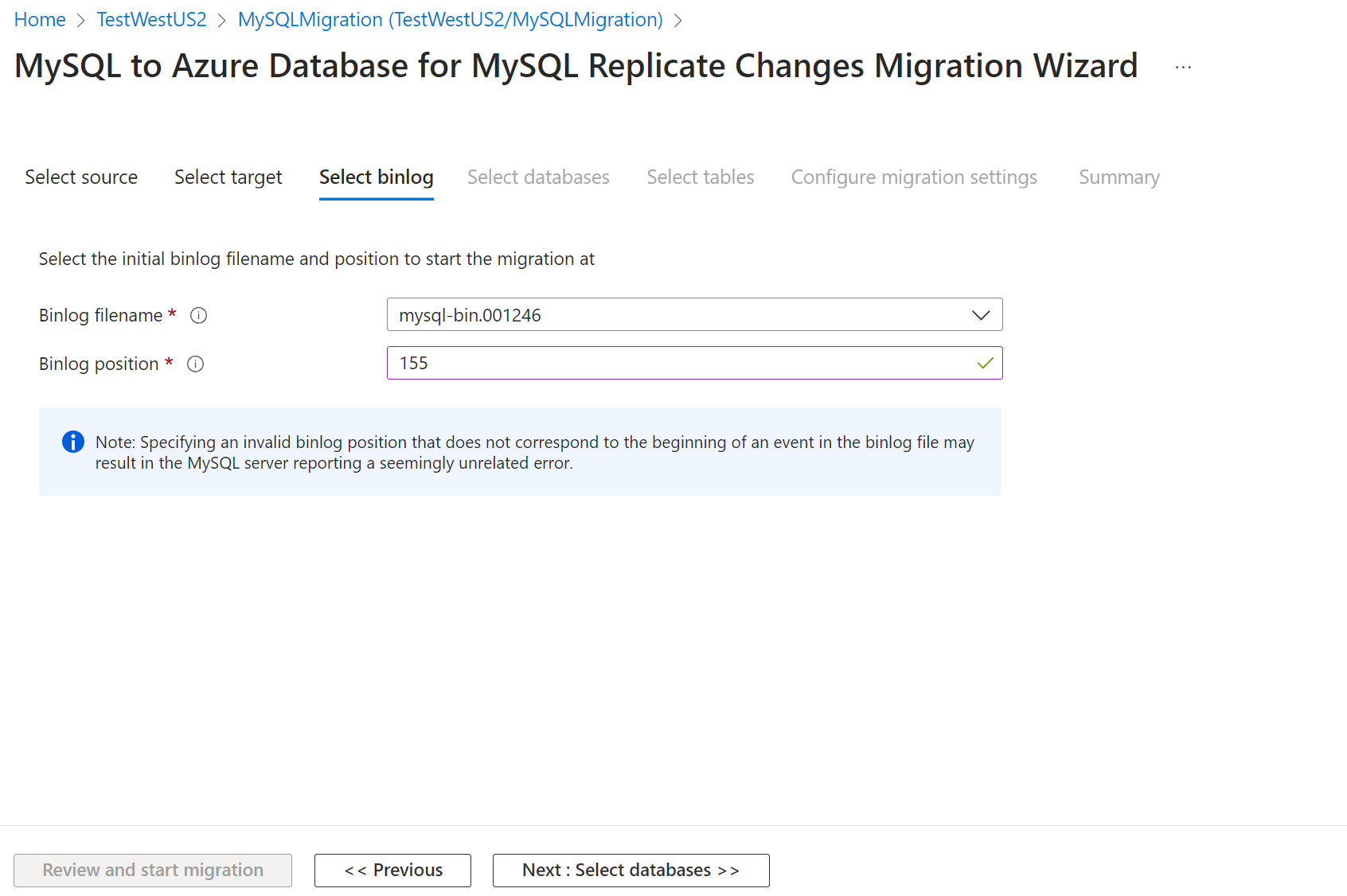This screenshot has height=896, width=1347.
Task: Navigate to Home breadcrumb link
Action: point(40,20)
